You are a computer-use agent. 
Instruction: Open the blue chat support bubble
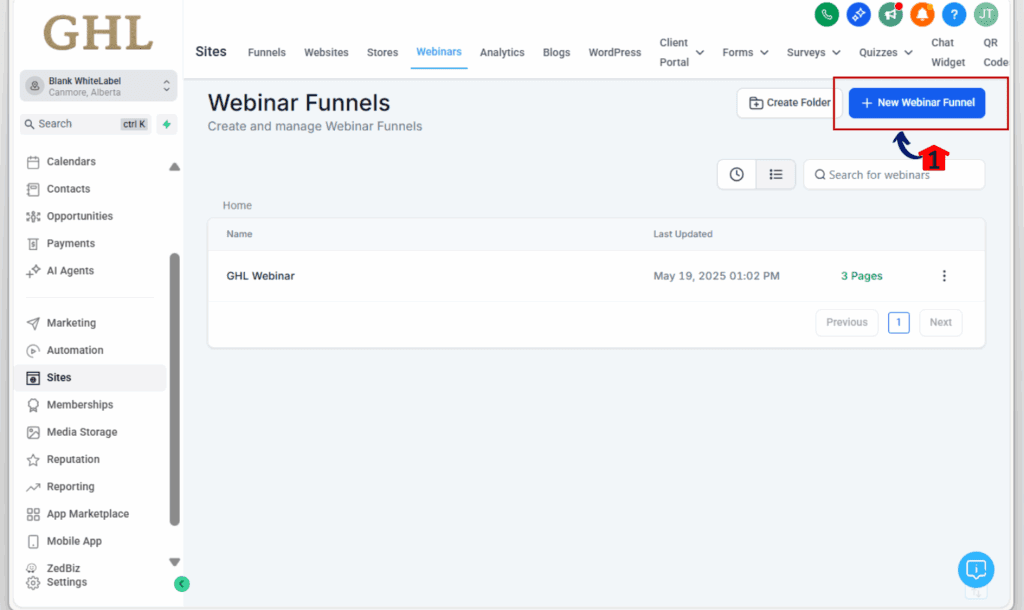[976, 570]
